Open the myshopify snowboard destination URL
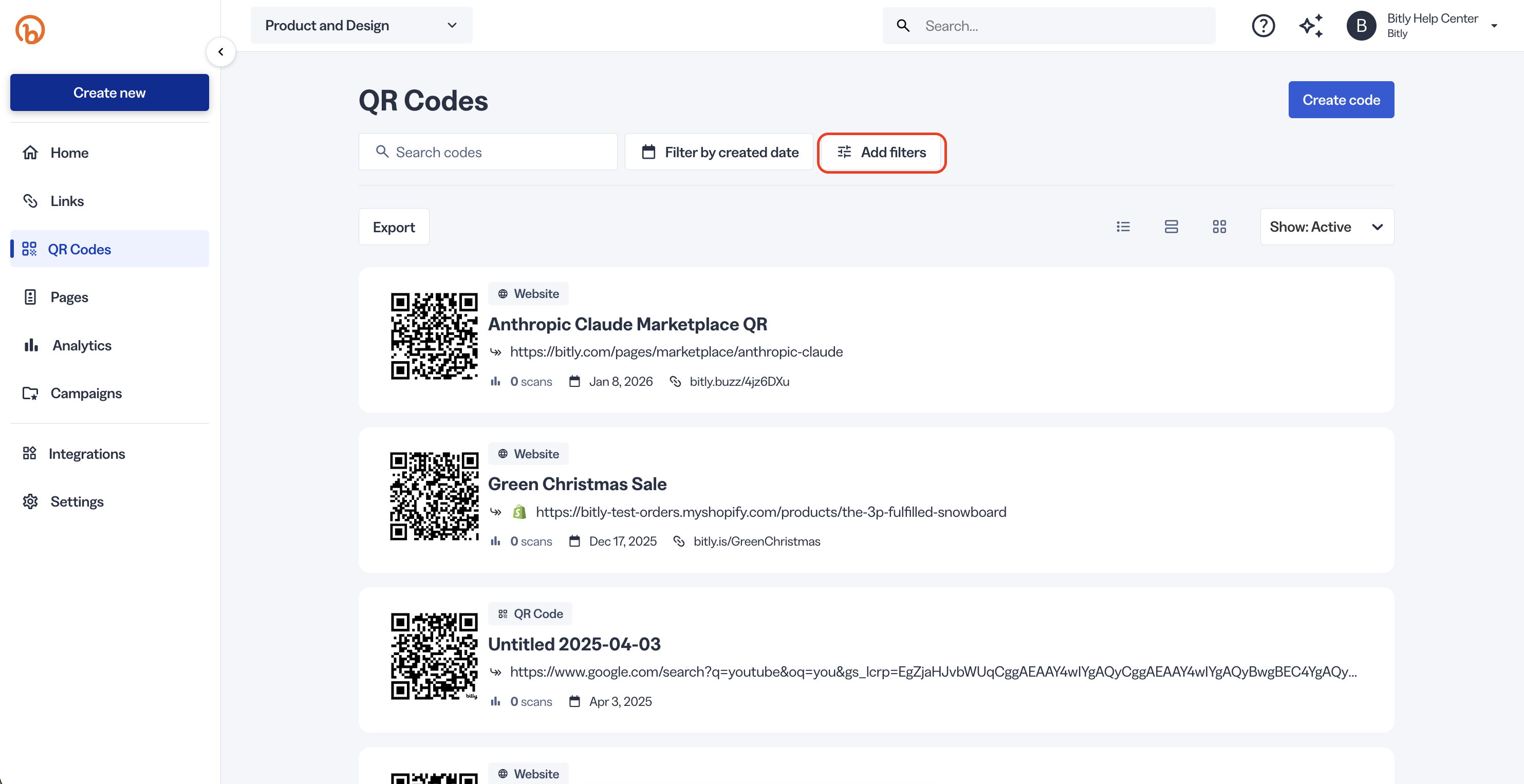The height and width of the screenshot is (784, 1524). coord(771,512)
